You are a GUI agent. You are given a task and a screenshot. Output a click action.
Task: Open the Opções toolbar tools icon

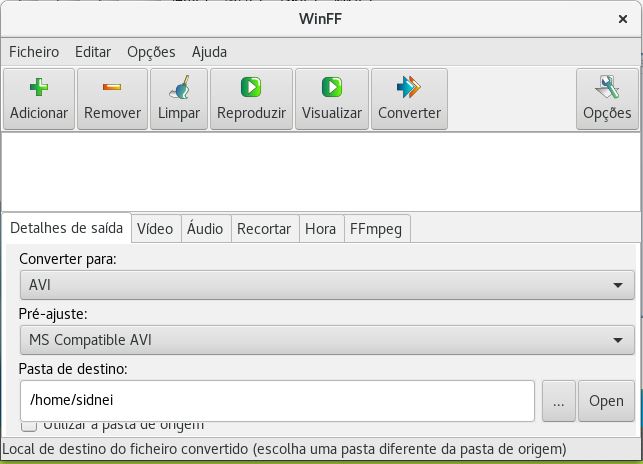click(x=607, y=87)
